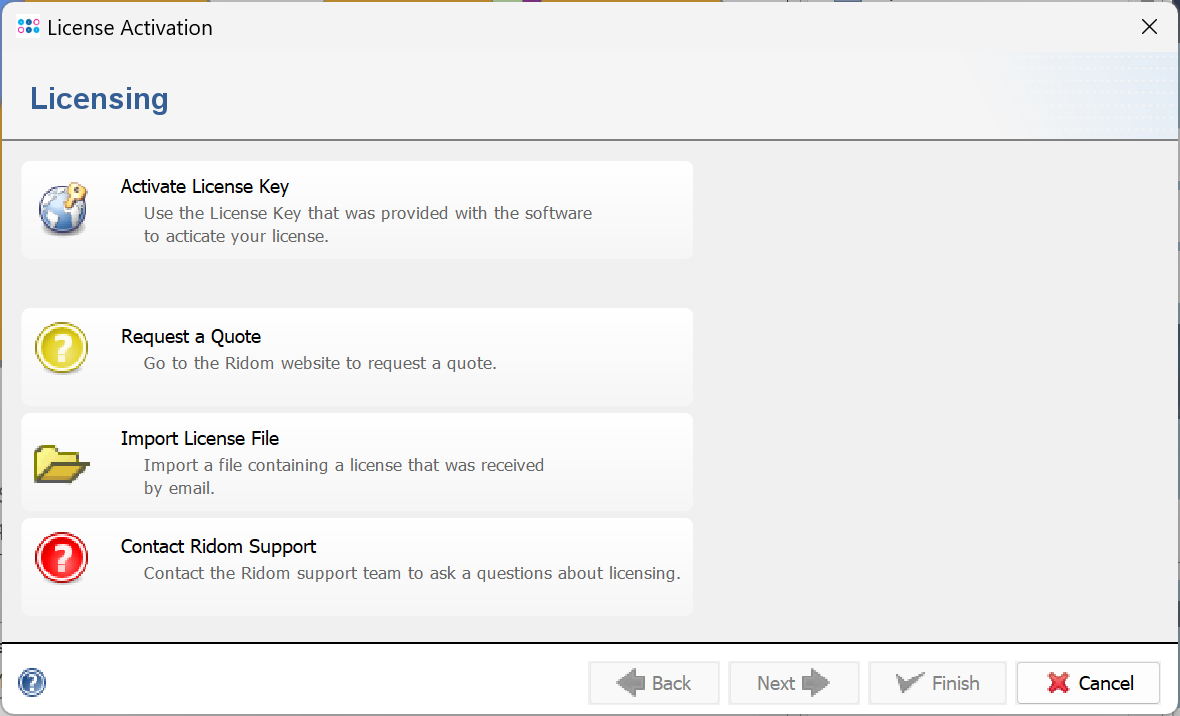
Task: Open the Contact Ridom Support option
Action: pyautogui.click(x=357, y=567)
